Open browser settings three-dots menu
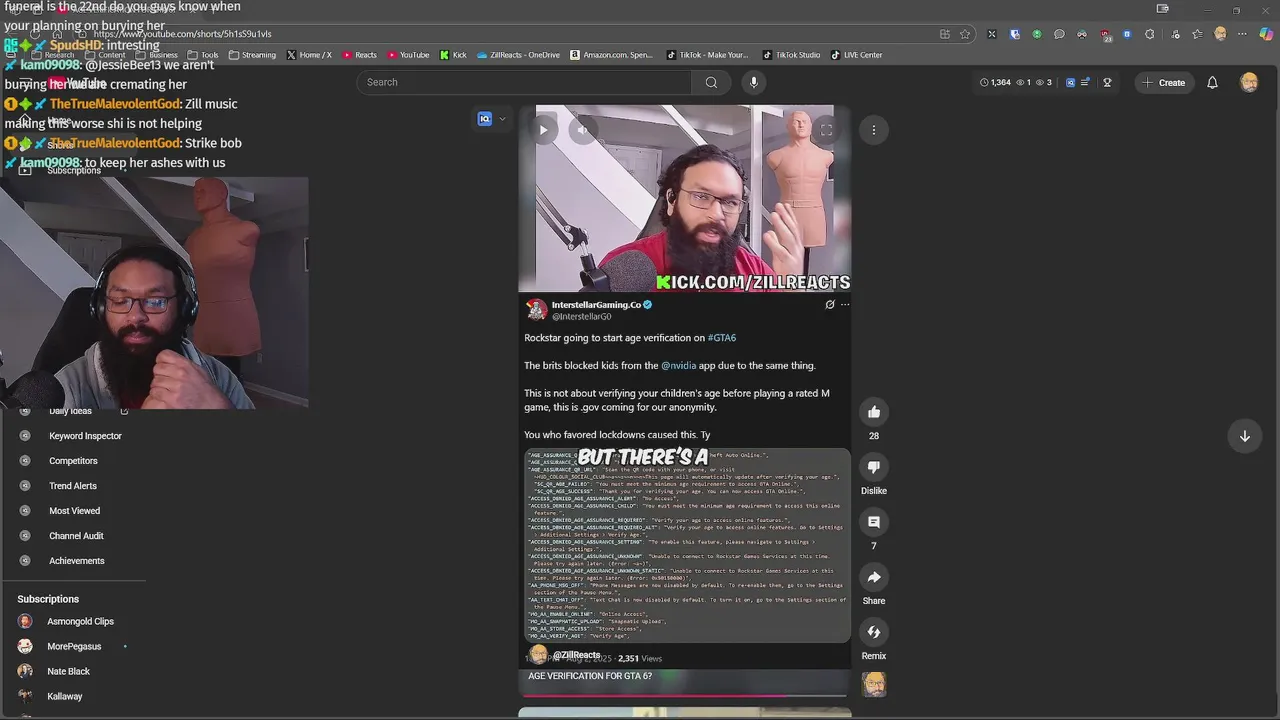1280x720 pixels. point(1242,34)
